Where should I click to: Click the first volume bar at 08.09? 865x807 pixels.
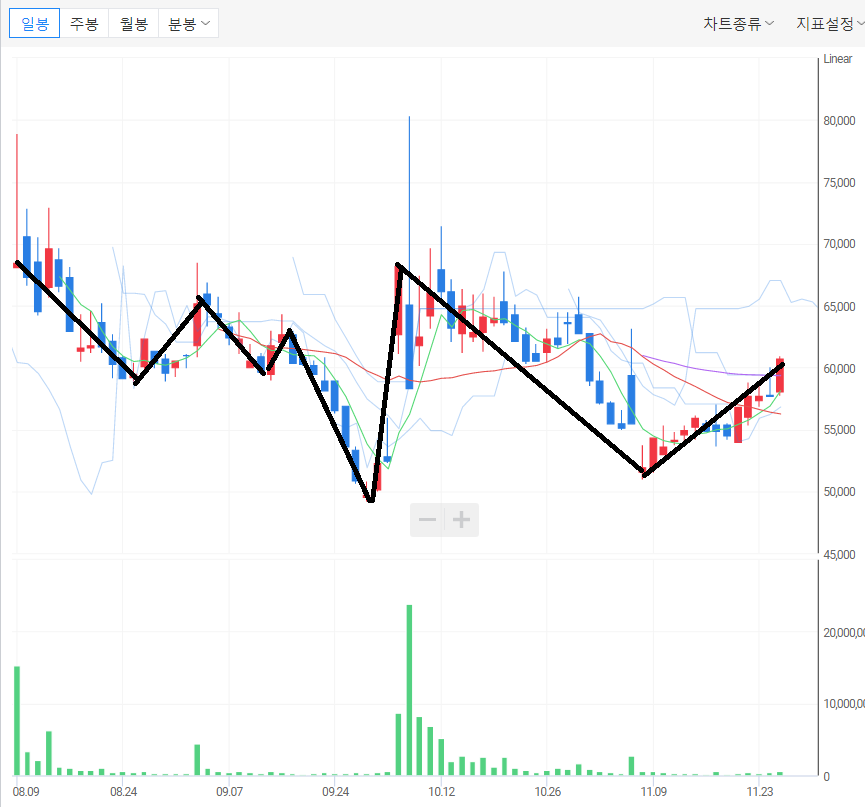pos(17,721)
